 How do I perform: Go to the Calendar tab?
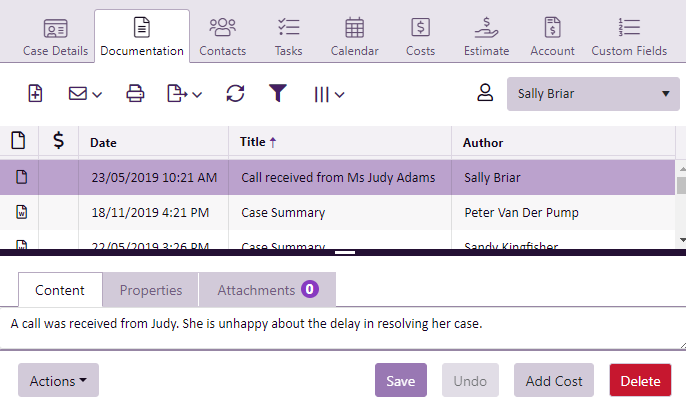354,37
